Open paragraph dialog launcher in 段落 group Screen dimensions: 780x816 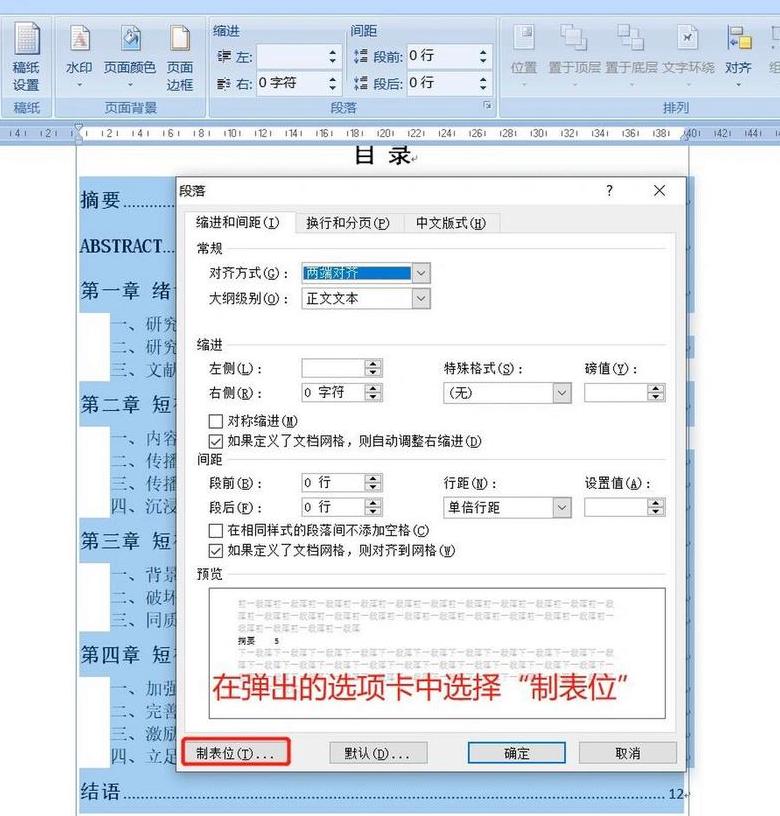[488, 106]
